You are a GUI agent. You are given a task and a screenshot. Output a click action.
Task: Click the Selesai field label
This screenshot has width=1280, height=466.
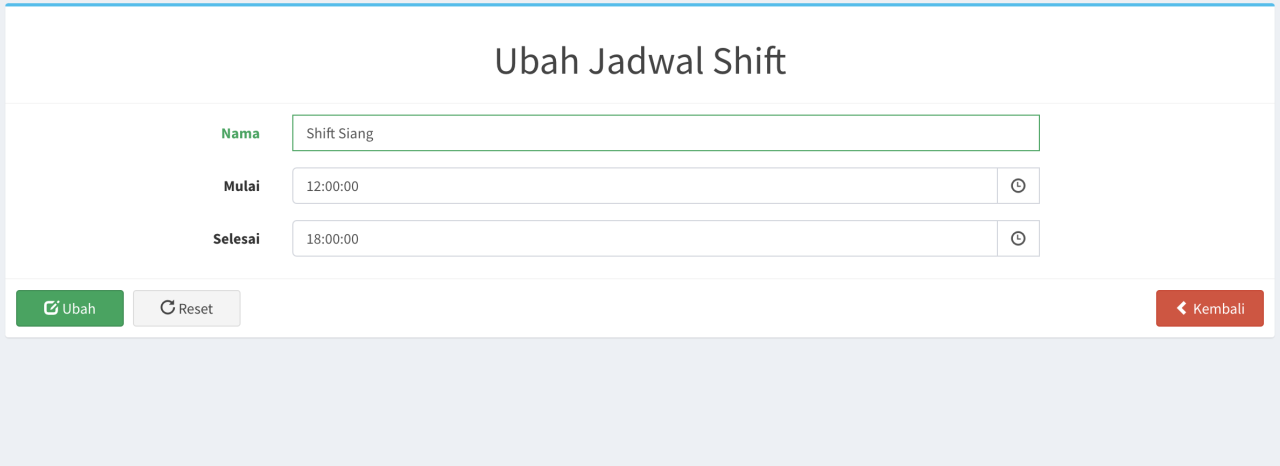click(x=236, y=239)
